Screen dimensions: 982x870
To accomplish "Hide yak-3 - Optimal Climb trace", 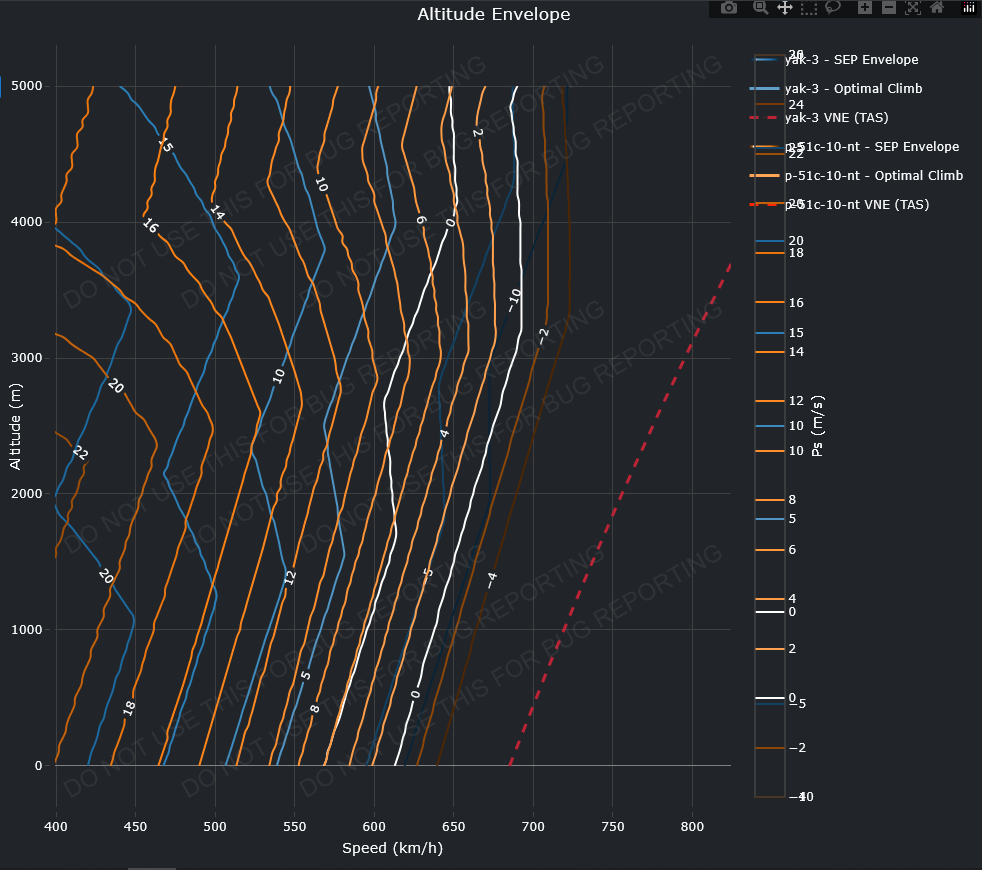I will click(852, 89).
